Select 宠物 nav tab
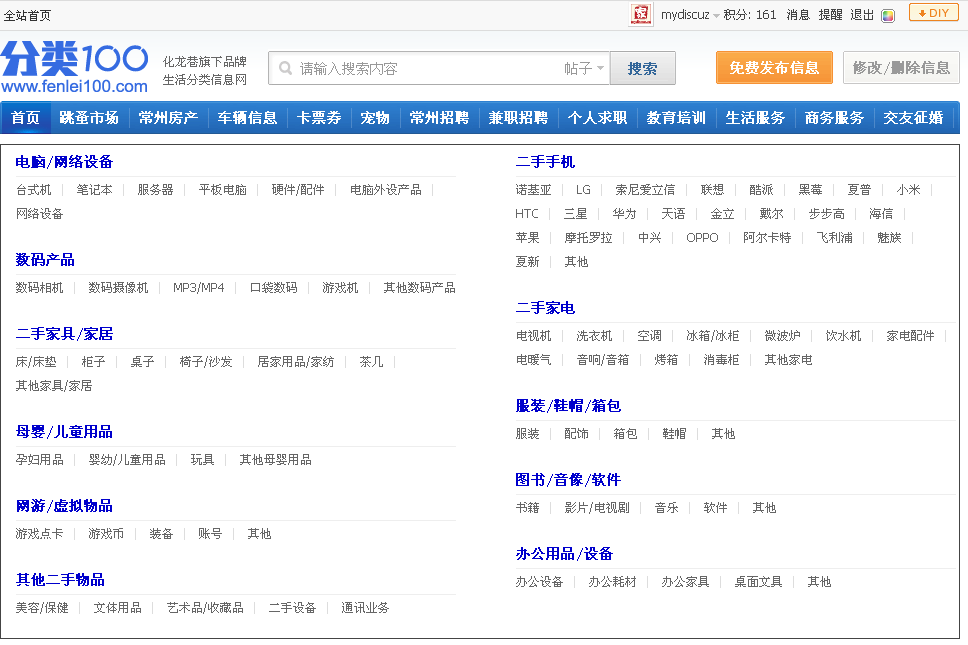 click(375, 117)
